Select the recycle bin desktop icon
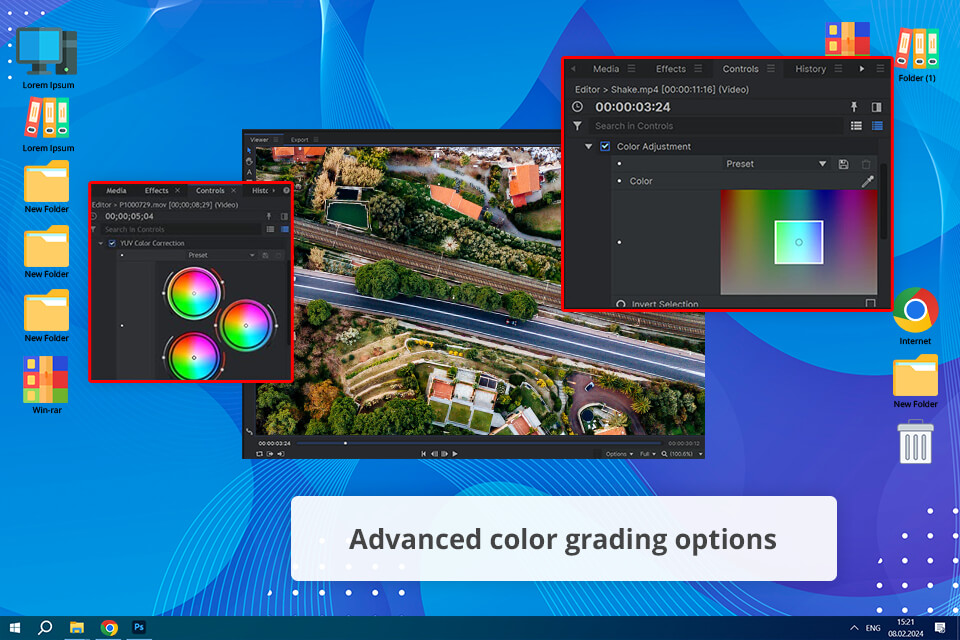This screenshot has height=640, width=960. [x=915, y=442]
